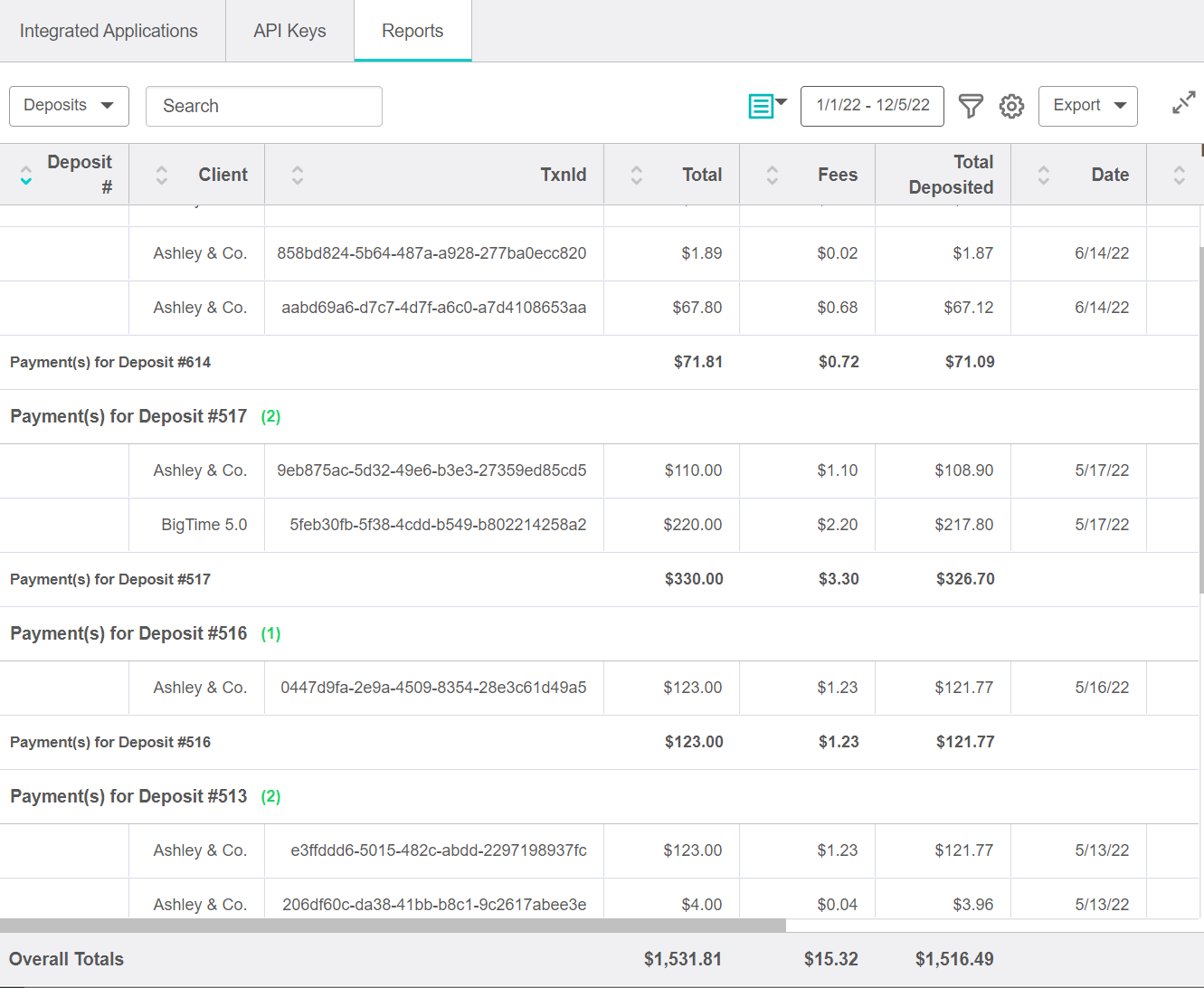Image resolution: width=1204 pixels, height=988 pixels.
Task: Click the TxnId column header label
Action: pyautogui.click(x=563, y=175)
